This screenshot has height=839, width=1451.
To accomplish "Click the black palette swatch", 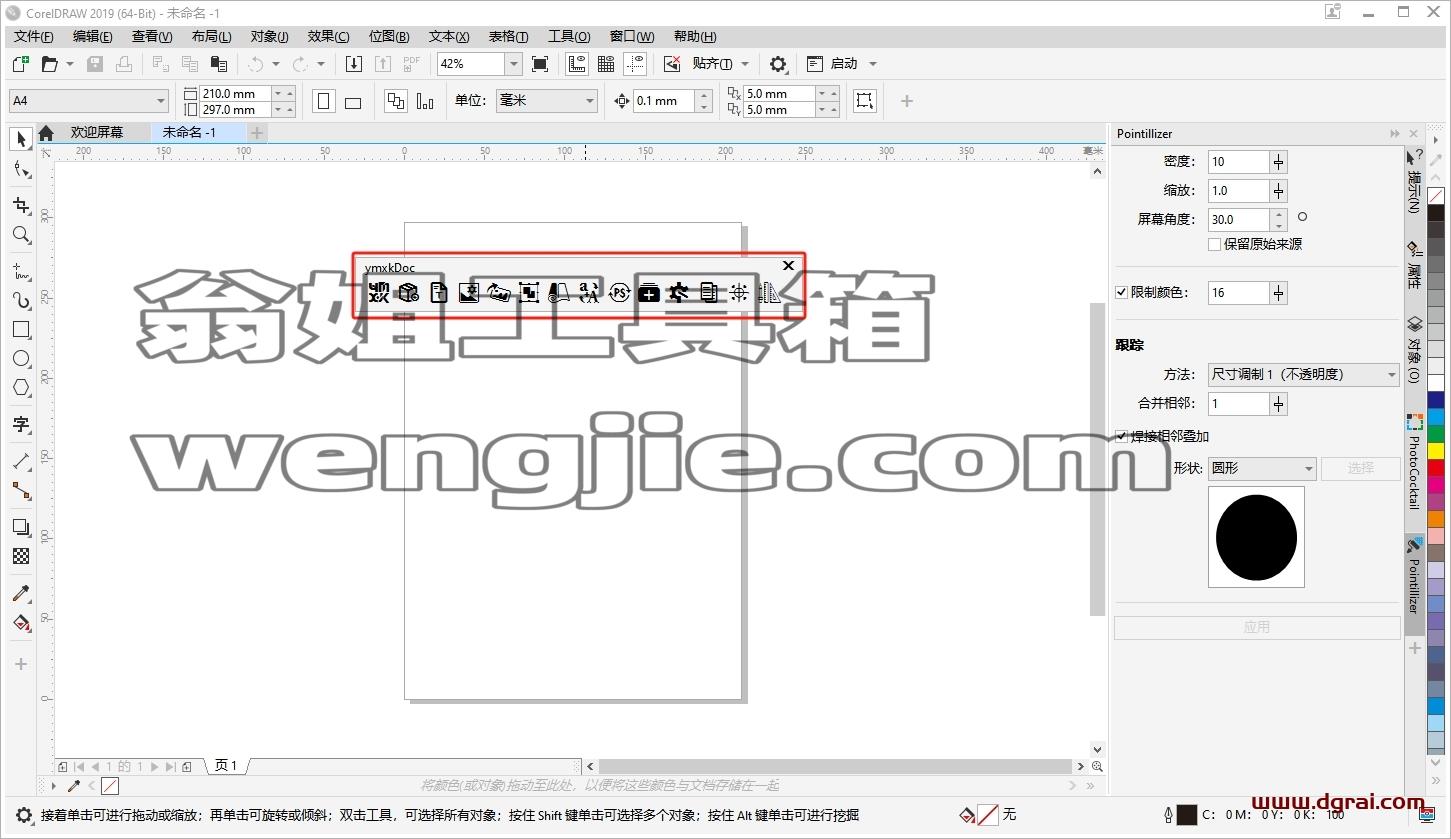I will coord(1436,213).
